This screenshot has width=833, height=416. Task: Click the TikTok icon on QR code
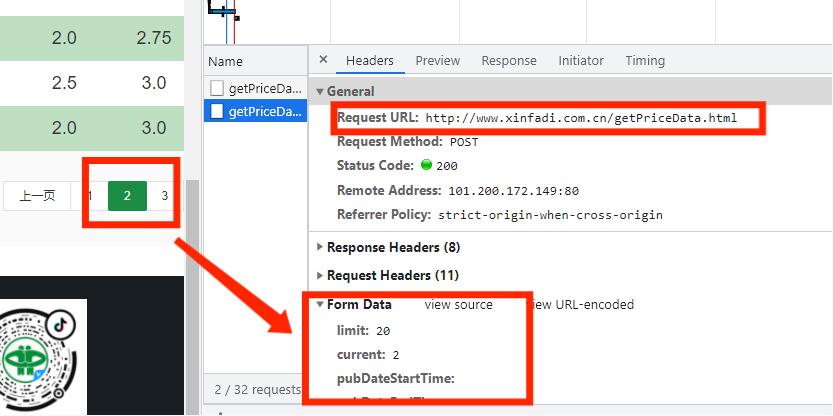60,325
